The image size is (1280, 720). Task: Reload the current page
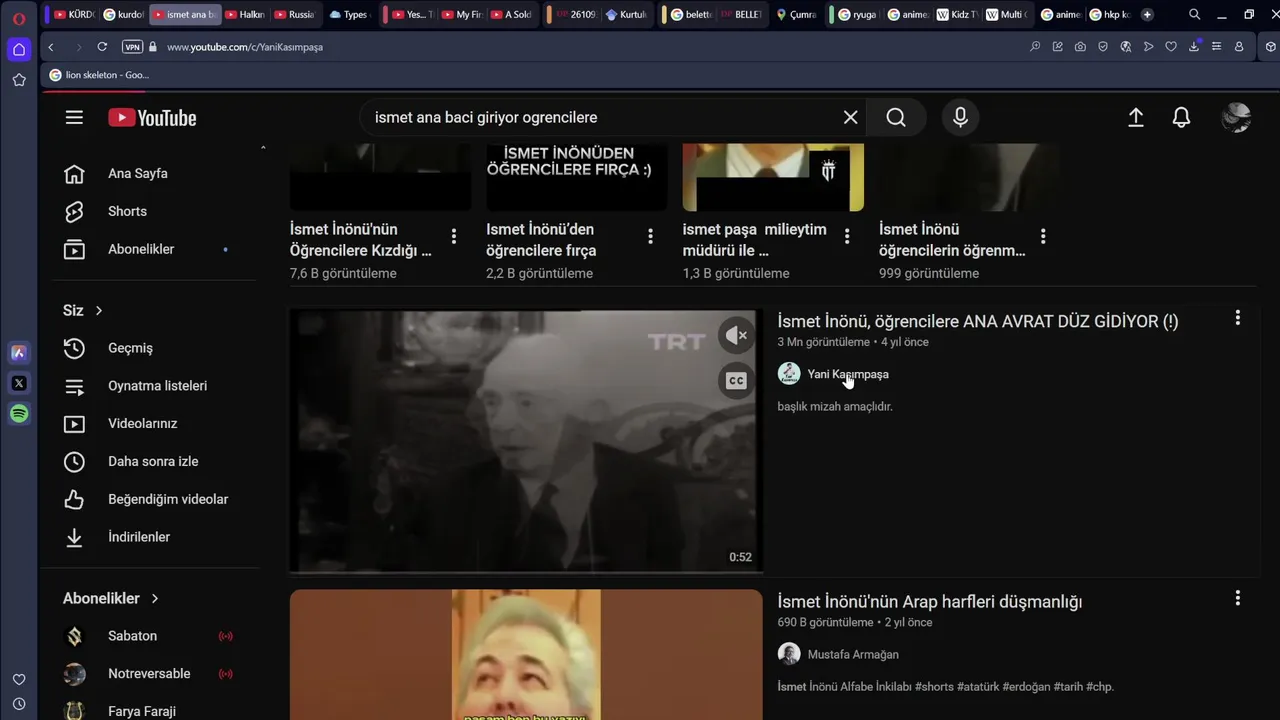coord(102,47)
